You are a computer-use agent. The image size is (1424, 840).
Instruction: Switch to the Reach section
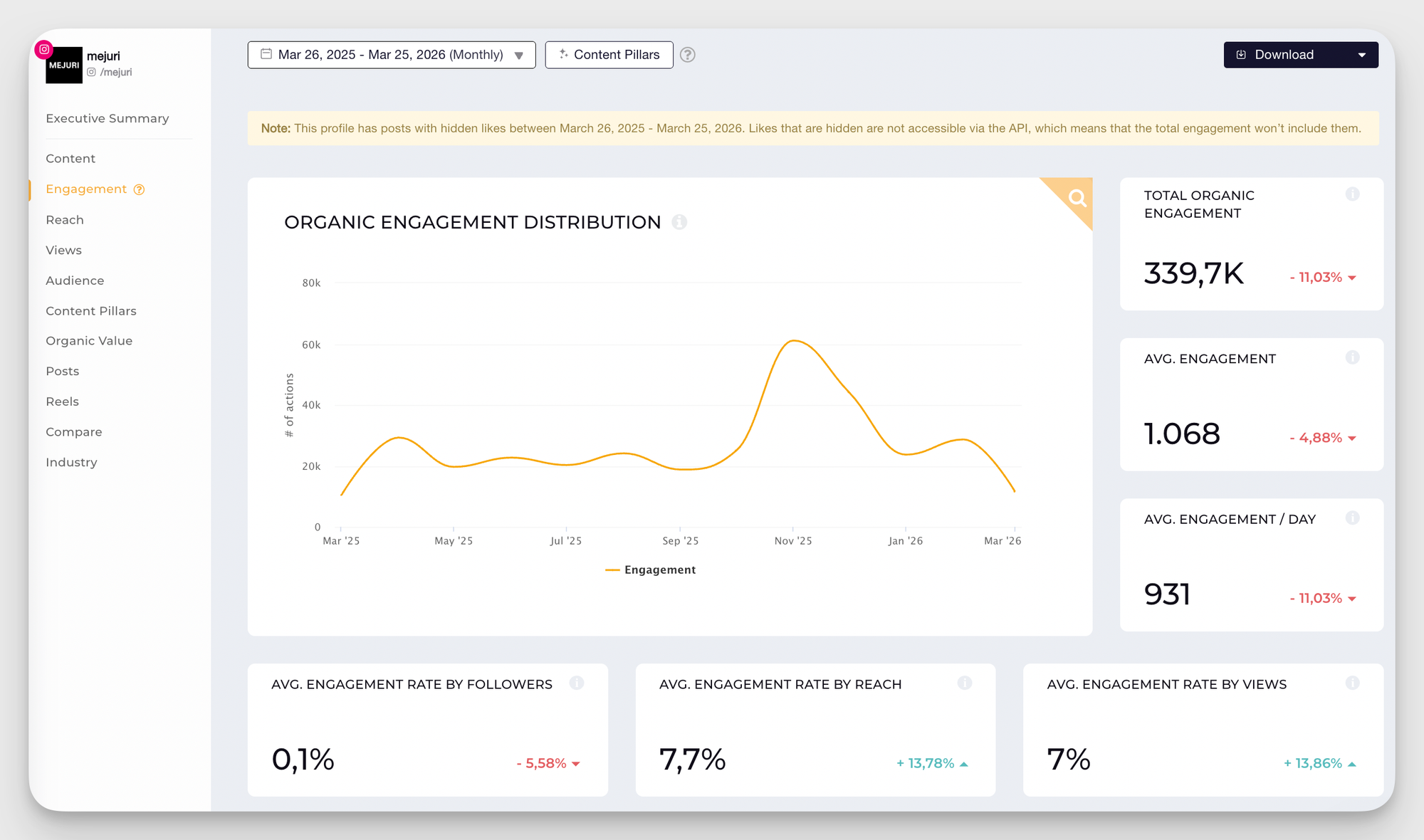click(x=65, y=220)
